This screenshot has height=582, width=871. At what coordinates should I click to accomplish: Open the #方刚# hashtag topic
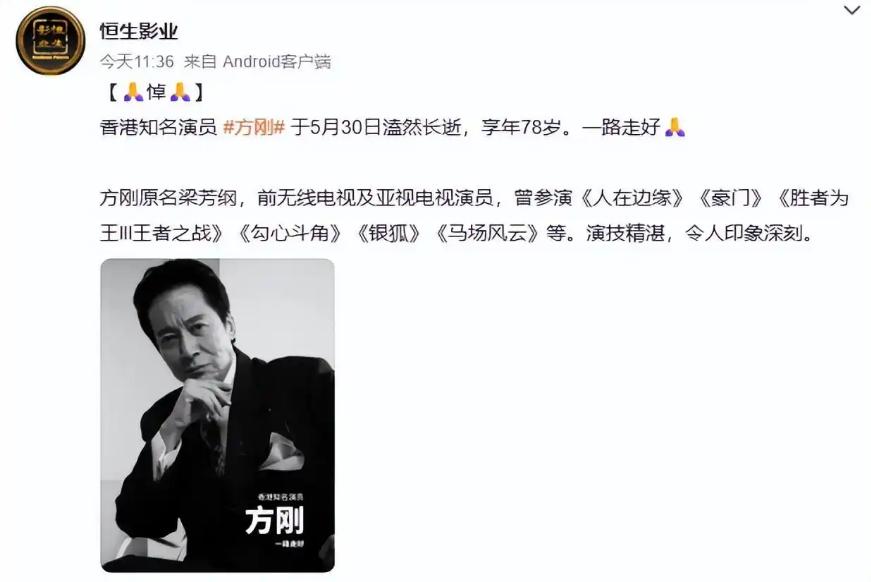coord(254,127)
